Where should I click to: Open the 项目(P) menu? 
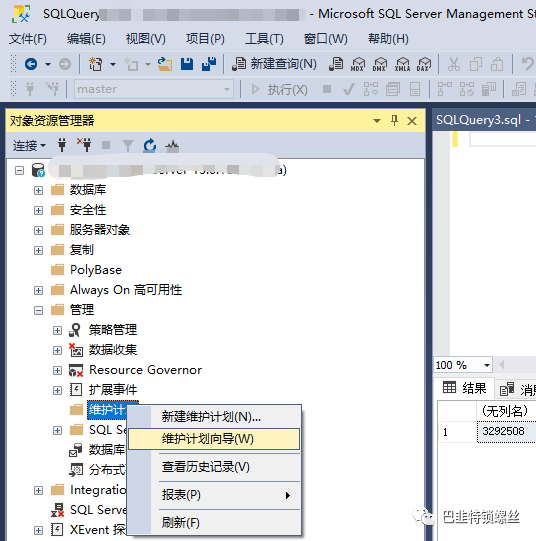pos(205,39)
